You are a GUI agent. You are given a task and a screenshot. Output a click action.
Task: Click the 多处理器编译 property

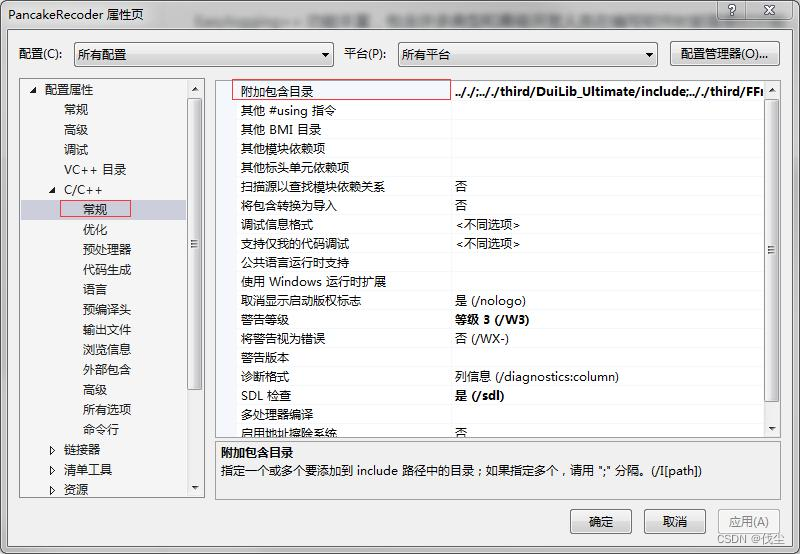coord(277,415)
